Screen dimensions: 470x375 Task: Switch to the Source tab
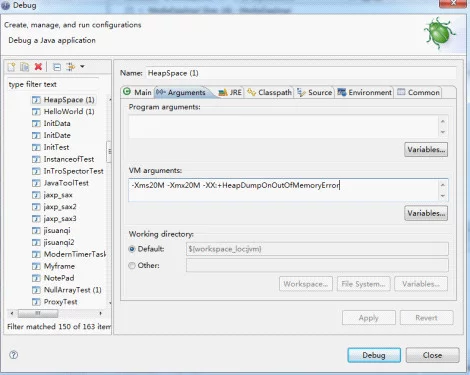(x=315, y=92)
